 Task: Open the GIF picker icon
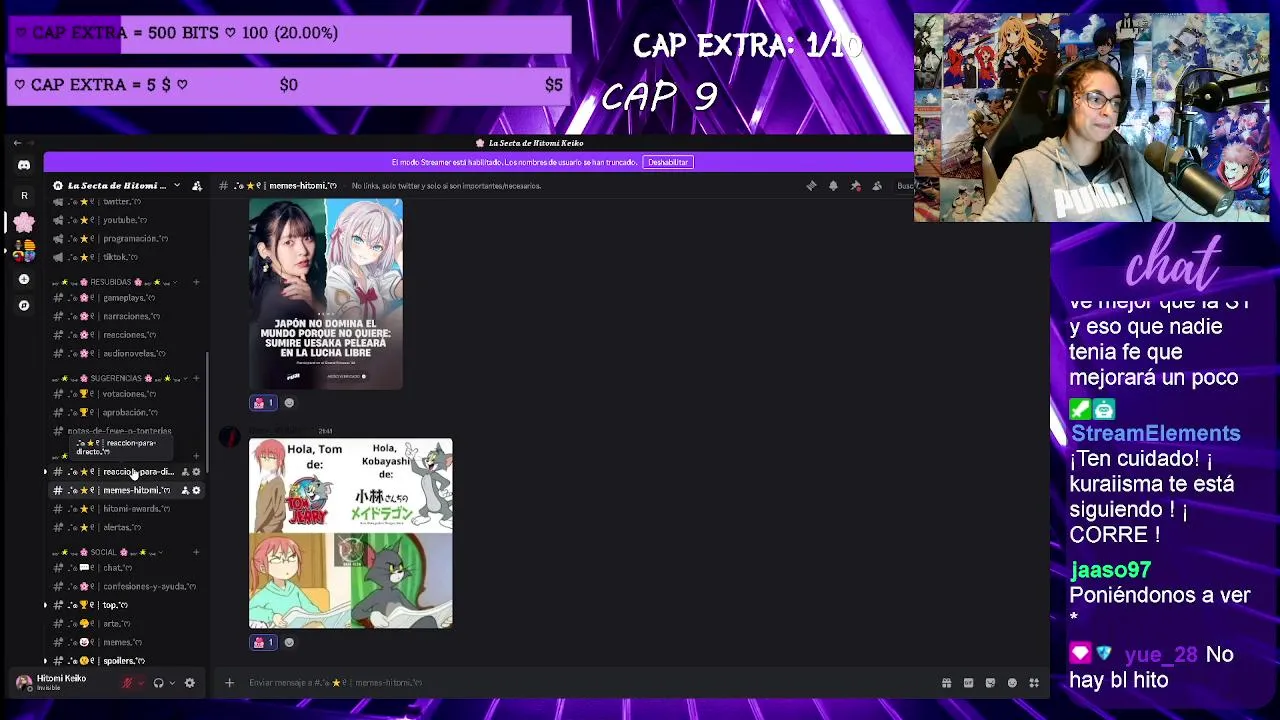tap(968, 683)
